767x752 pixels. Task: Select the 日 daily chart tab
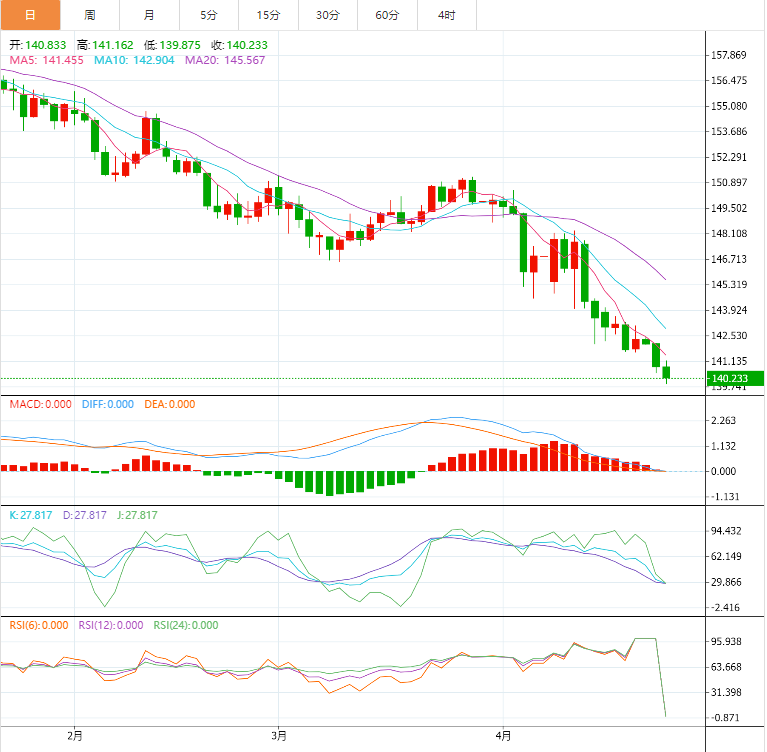[x=30, y=15]
